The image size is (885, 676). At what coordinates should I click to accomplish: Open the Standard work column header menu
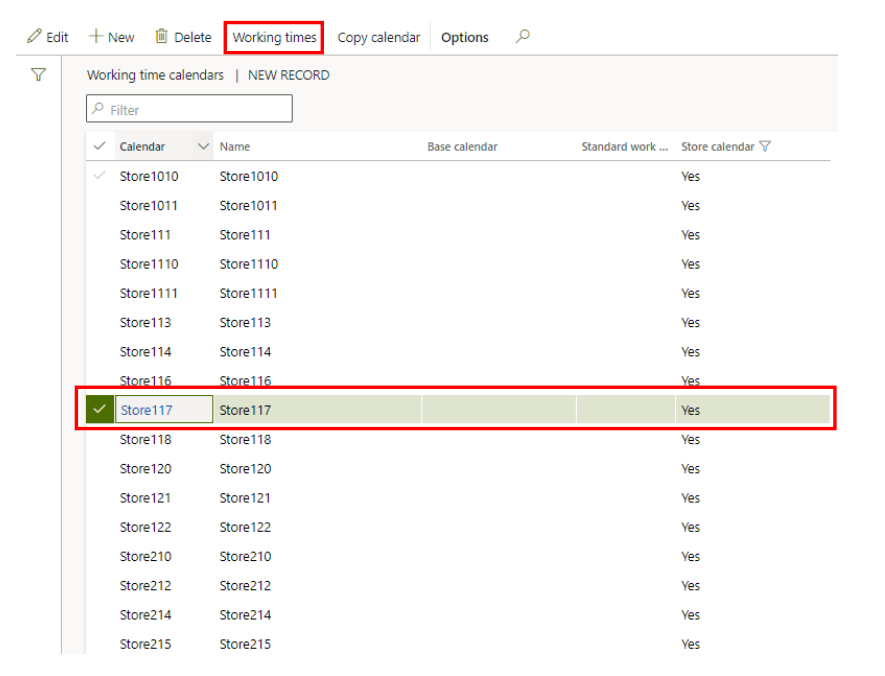click(x=625, y=147)
